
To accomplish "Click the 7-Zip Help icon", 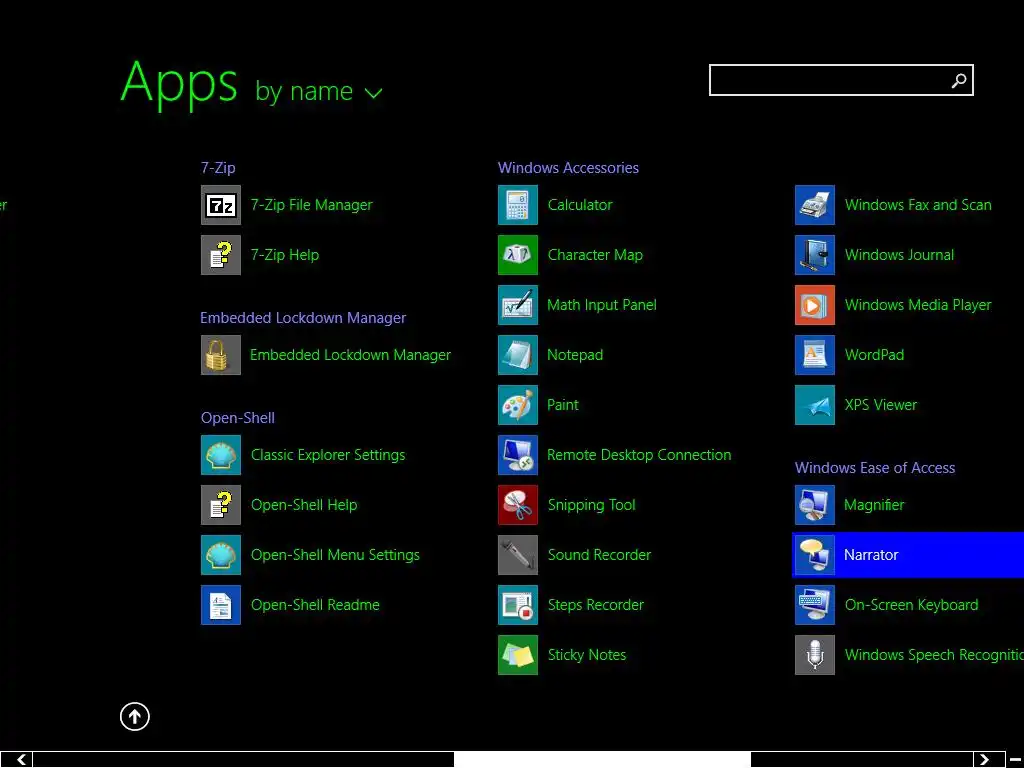I will (221, 255).
